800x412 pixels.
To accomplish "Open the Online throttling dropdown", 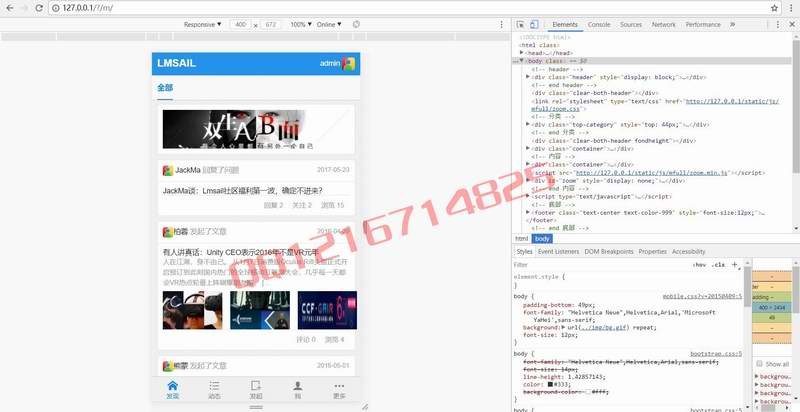I will (329, 24).
